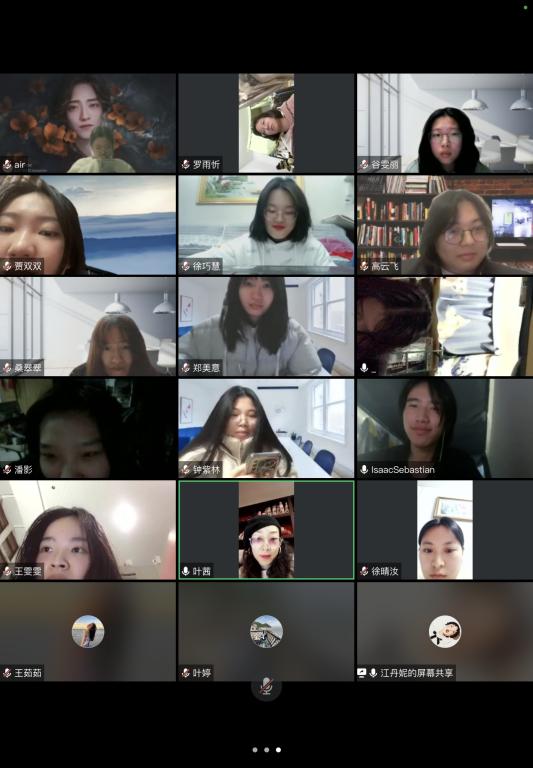
Task: Select 王茹茹's round avatar picture
Action: pos(88,631)
